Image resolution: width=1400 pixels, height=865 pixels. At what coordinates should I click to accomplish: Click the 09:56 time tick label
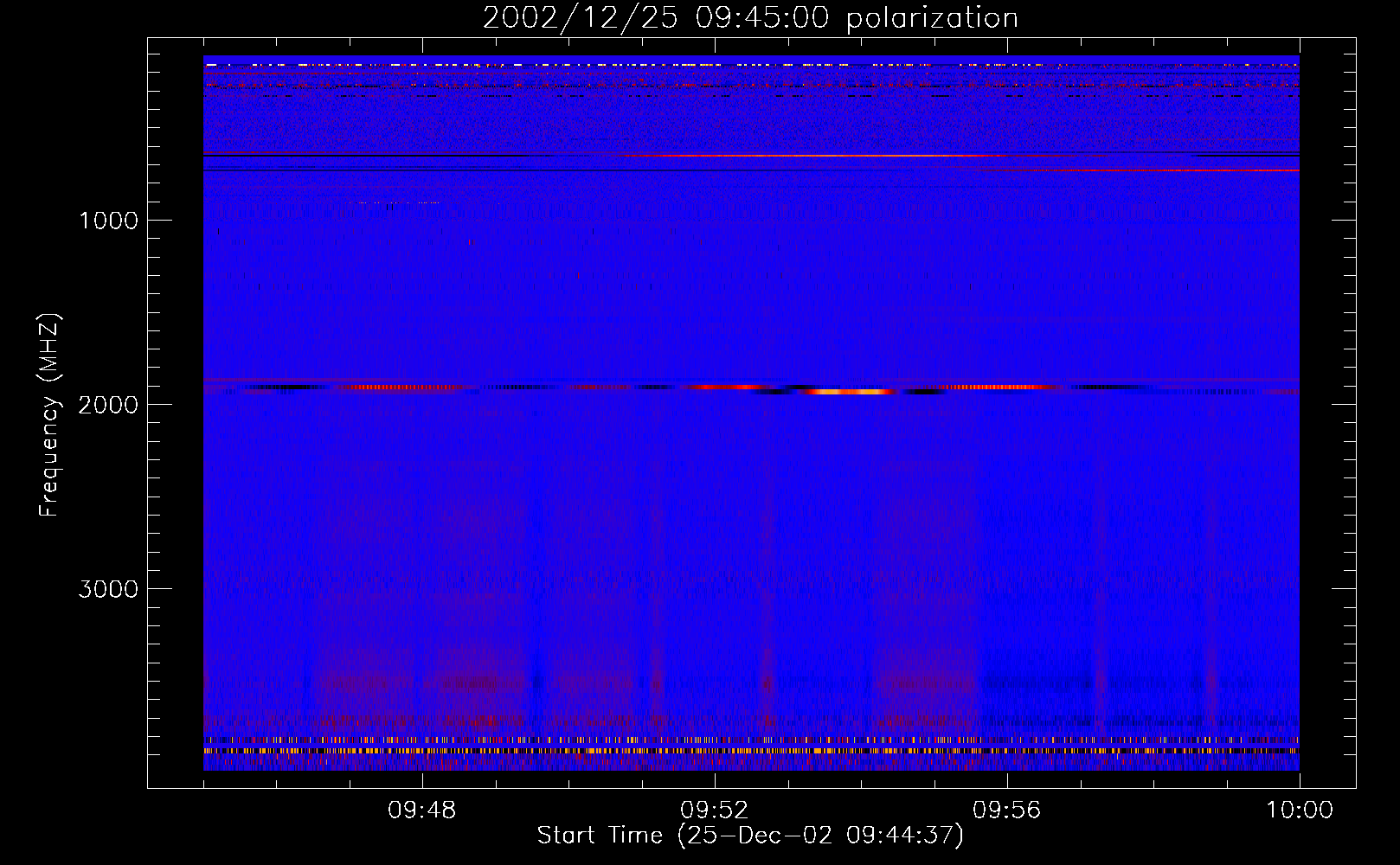[x=1007, y=811]
